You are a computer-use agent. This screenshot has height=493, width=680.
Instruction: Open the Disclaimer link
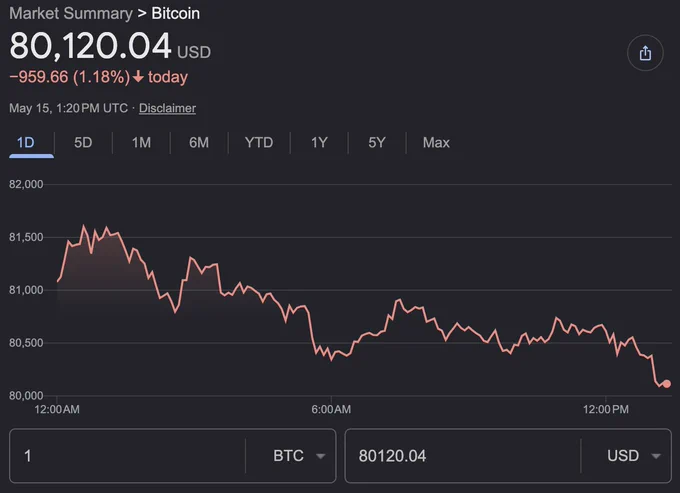[167, 108]
